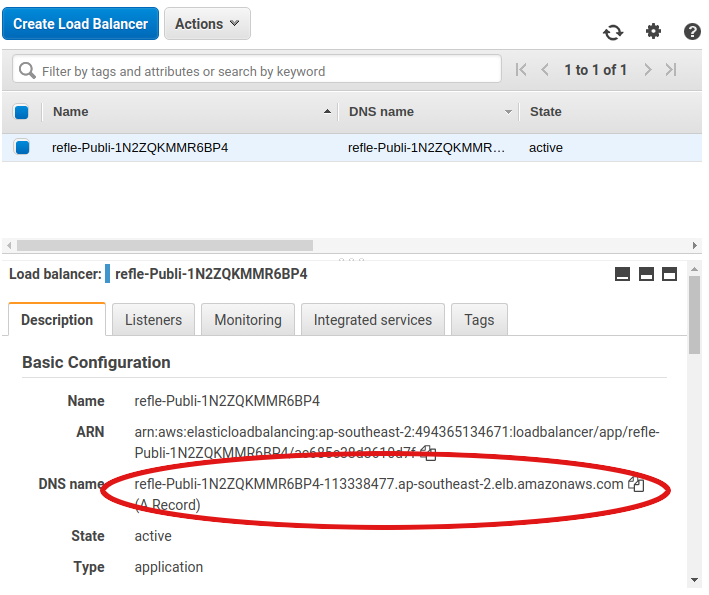Click the Basic Configuration heading
This screenshot has width=709, height=595.
[96, 362]
